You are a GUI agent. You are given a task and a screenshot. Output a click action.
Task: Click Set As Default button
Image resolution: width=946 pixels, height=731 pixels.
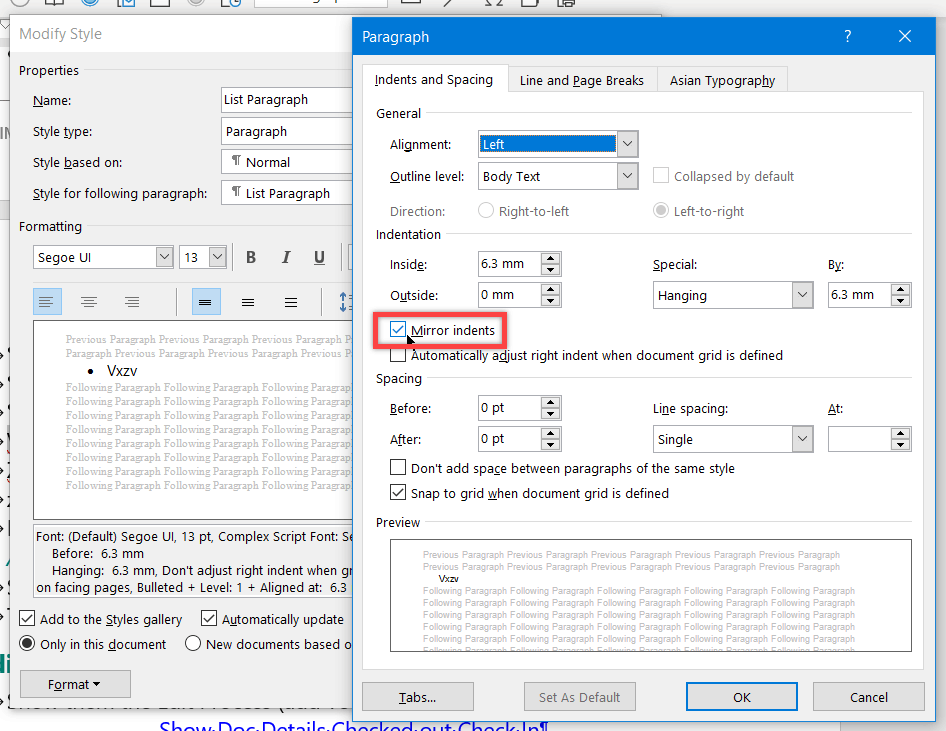579,697
